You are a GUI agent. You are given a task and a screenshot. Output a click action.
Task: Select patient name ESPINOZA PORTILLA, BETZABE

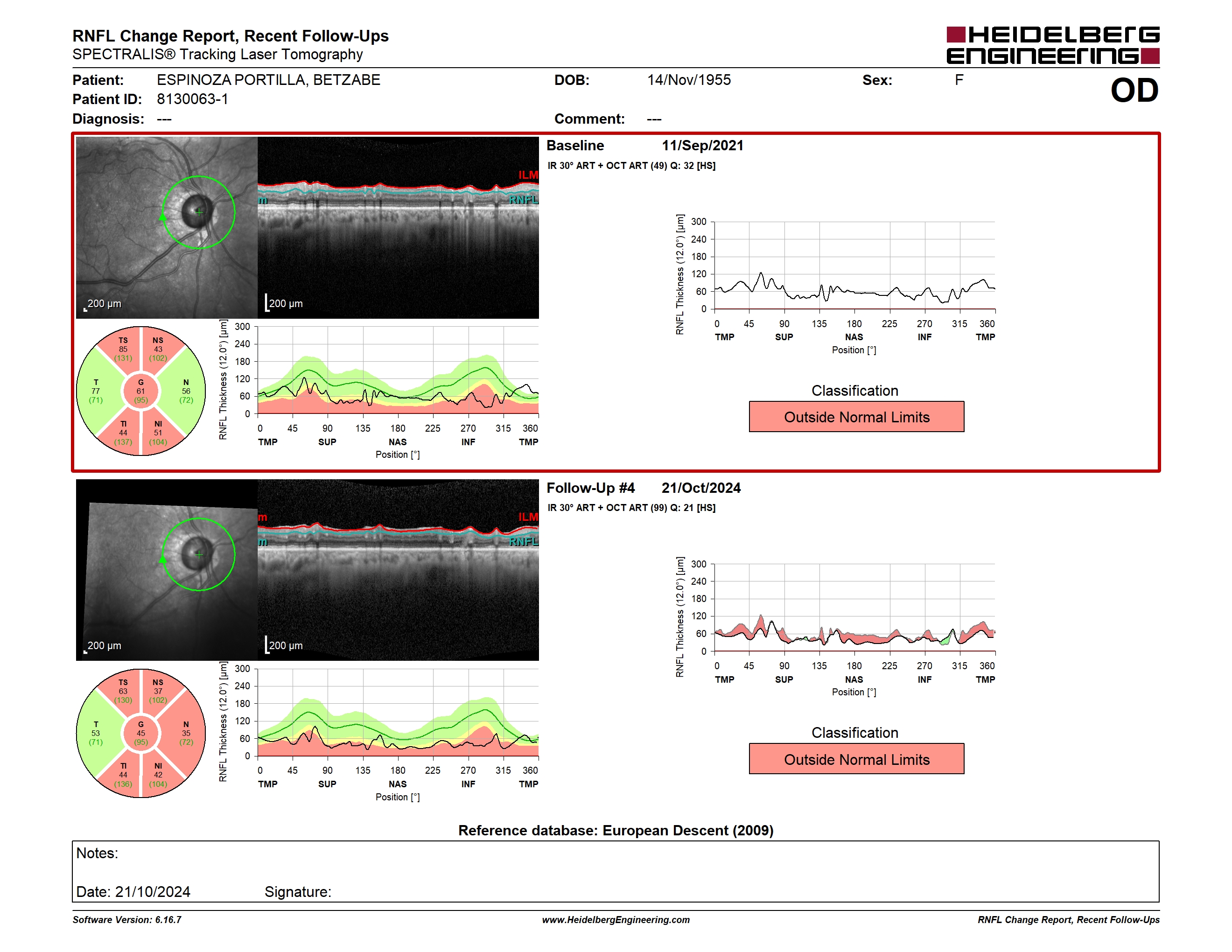268,80
